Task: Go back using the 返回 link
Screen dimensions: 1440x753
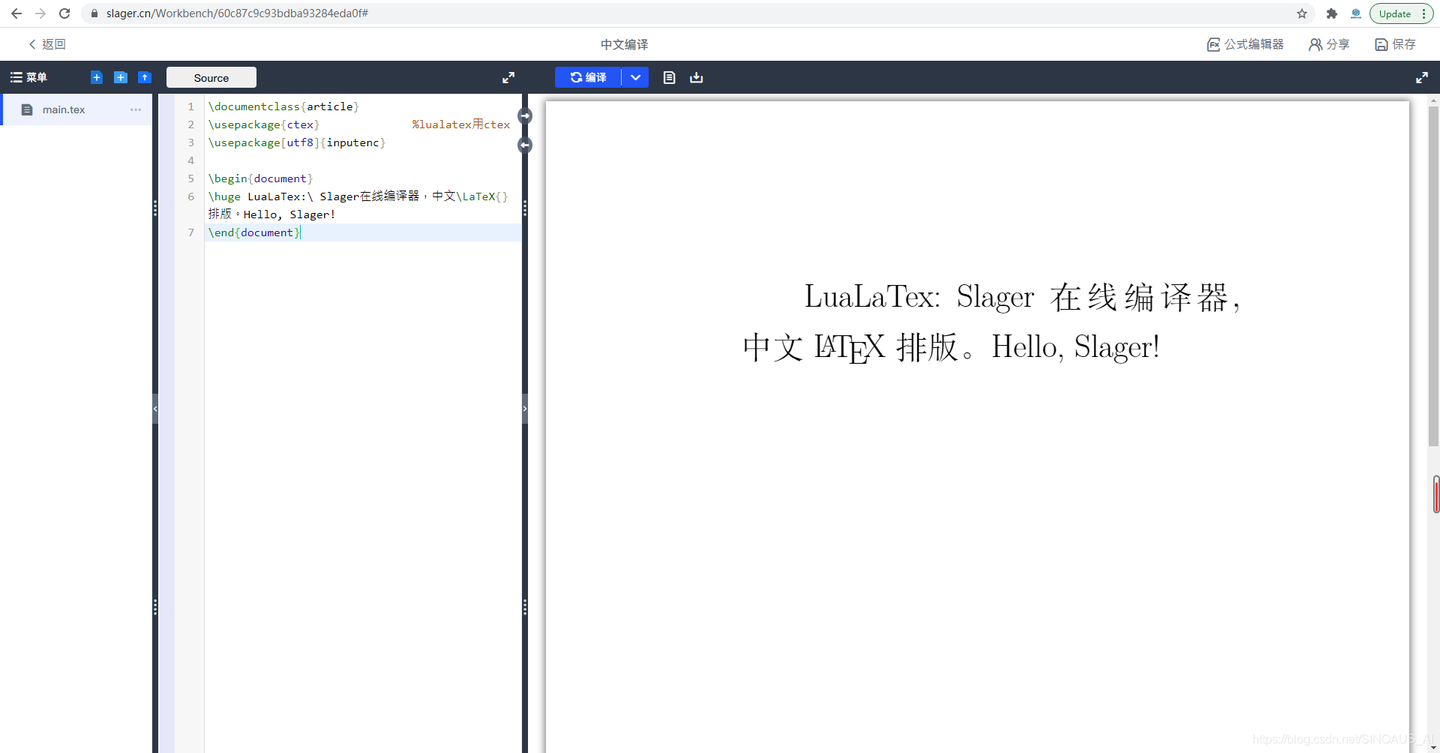Action: (x=44, y=44)
